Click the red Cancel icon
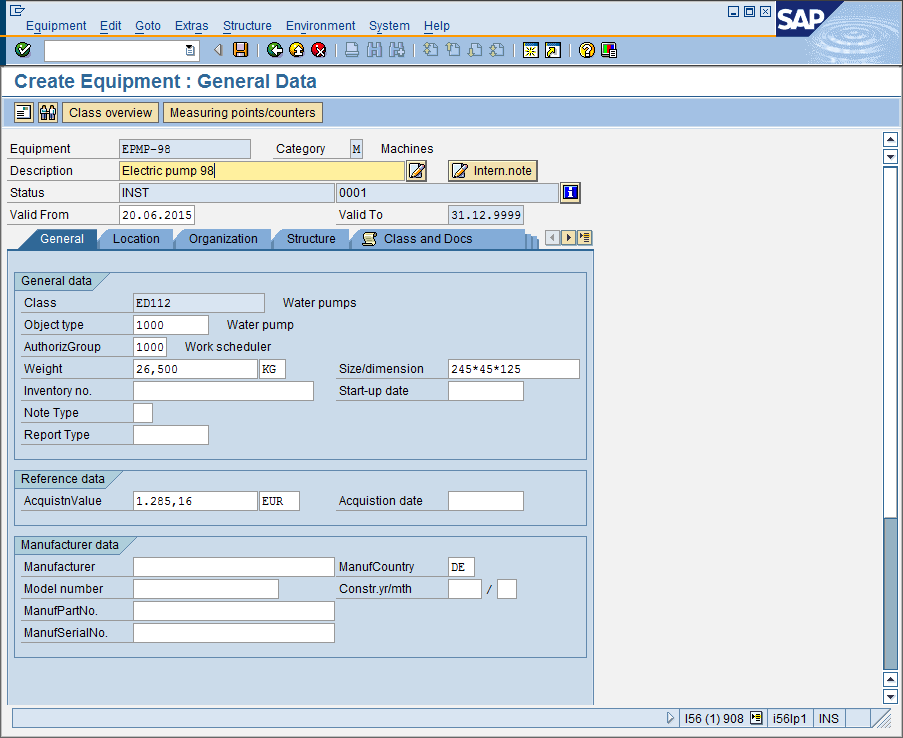Viewport: 903px width, 738px height. [318, 50]
